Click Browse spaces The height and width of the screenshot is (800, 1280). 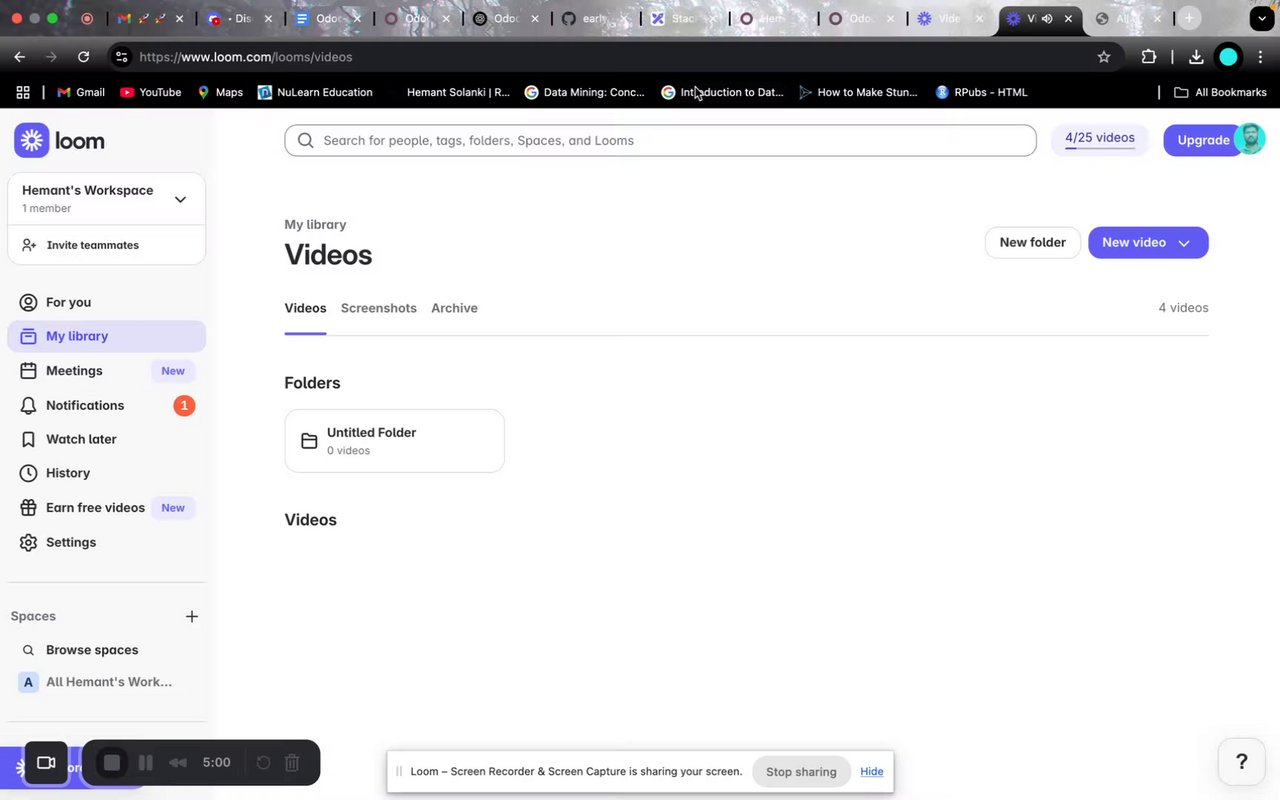92,650
